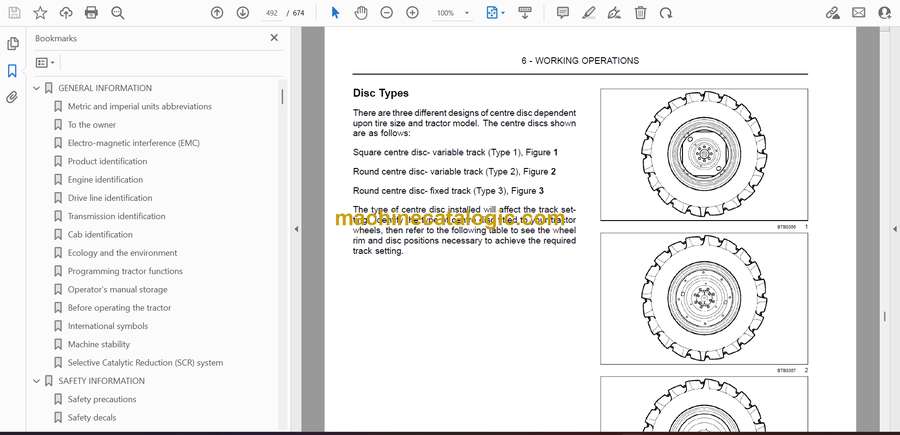Go to next page with down arrow
The height and width of the screenshot is (435, 900).
[x=243, y=13]
